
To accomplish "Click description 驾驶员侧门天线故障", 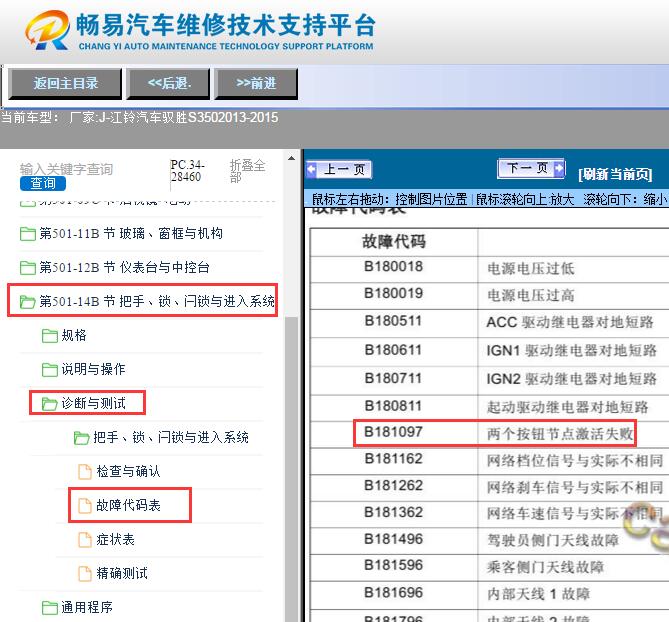I will 553,541.
